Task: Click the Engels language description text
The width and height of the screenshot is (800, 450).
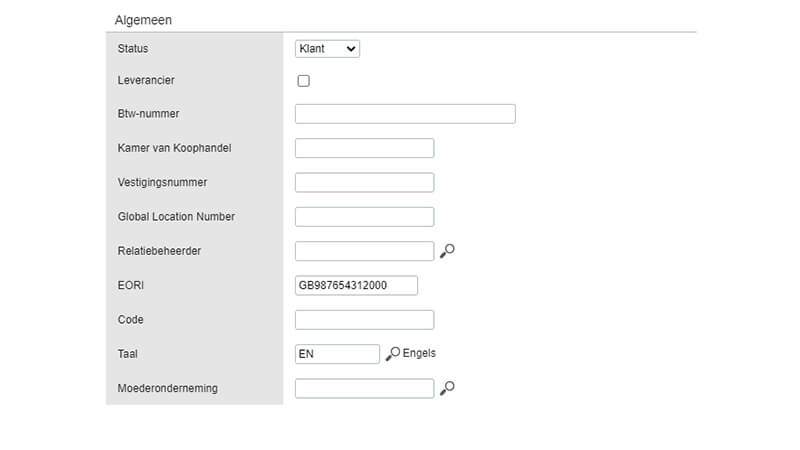Action: (419, 353)
